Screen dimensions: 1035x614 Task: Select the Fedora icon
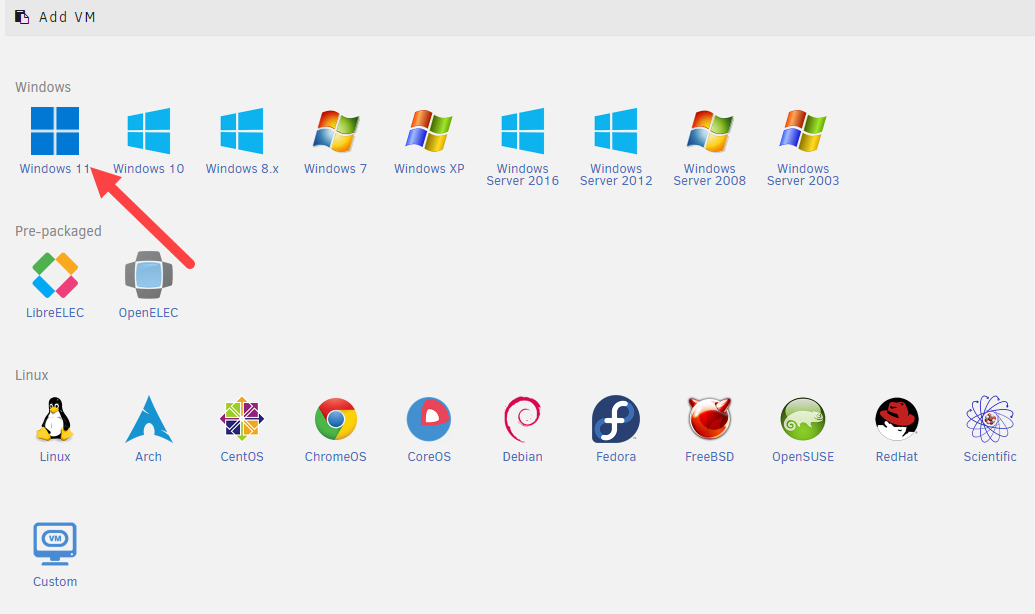click(616, 419)
